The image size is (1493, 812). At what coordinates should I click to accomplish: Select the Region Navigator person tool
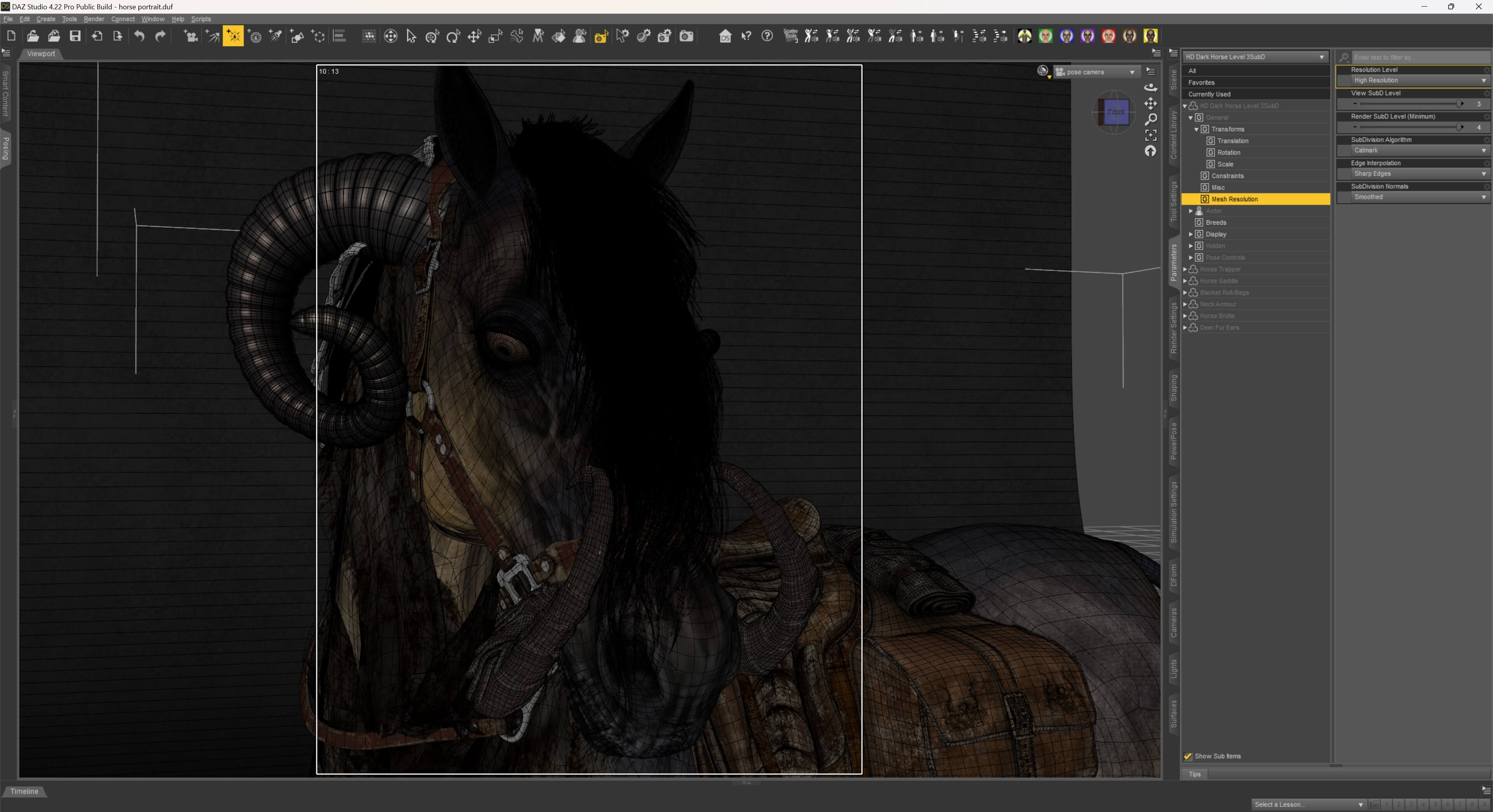point(580,36)
